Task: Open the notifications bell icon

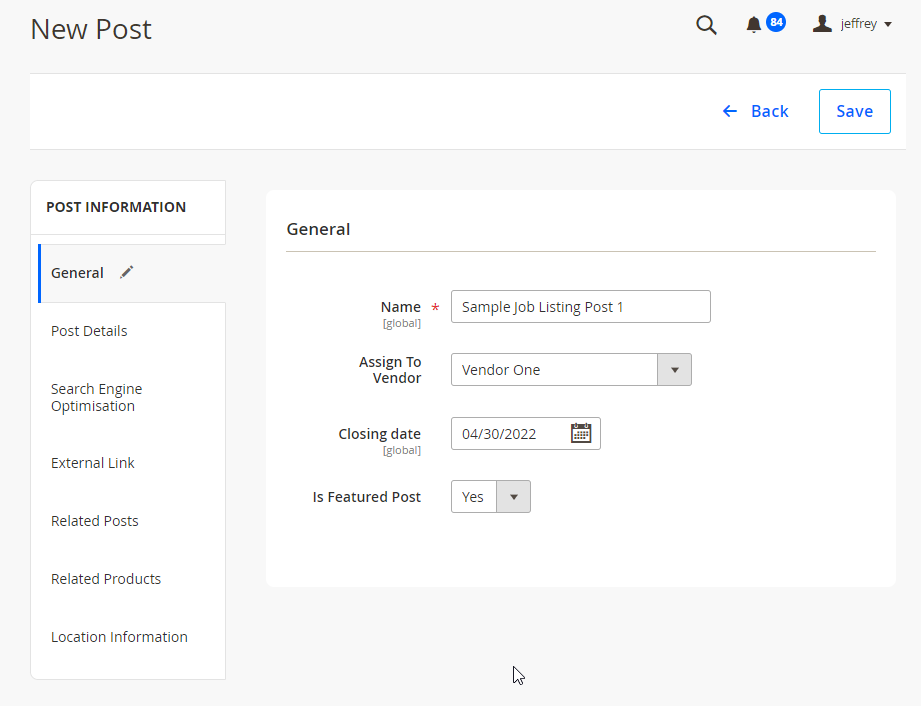Action: 754,25
